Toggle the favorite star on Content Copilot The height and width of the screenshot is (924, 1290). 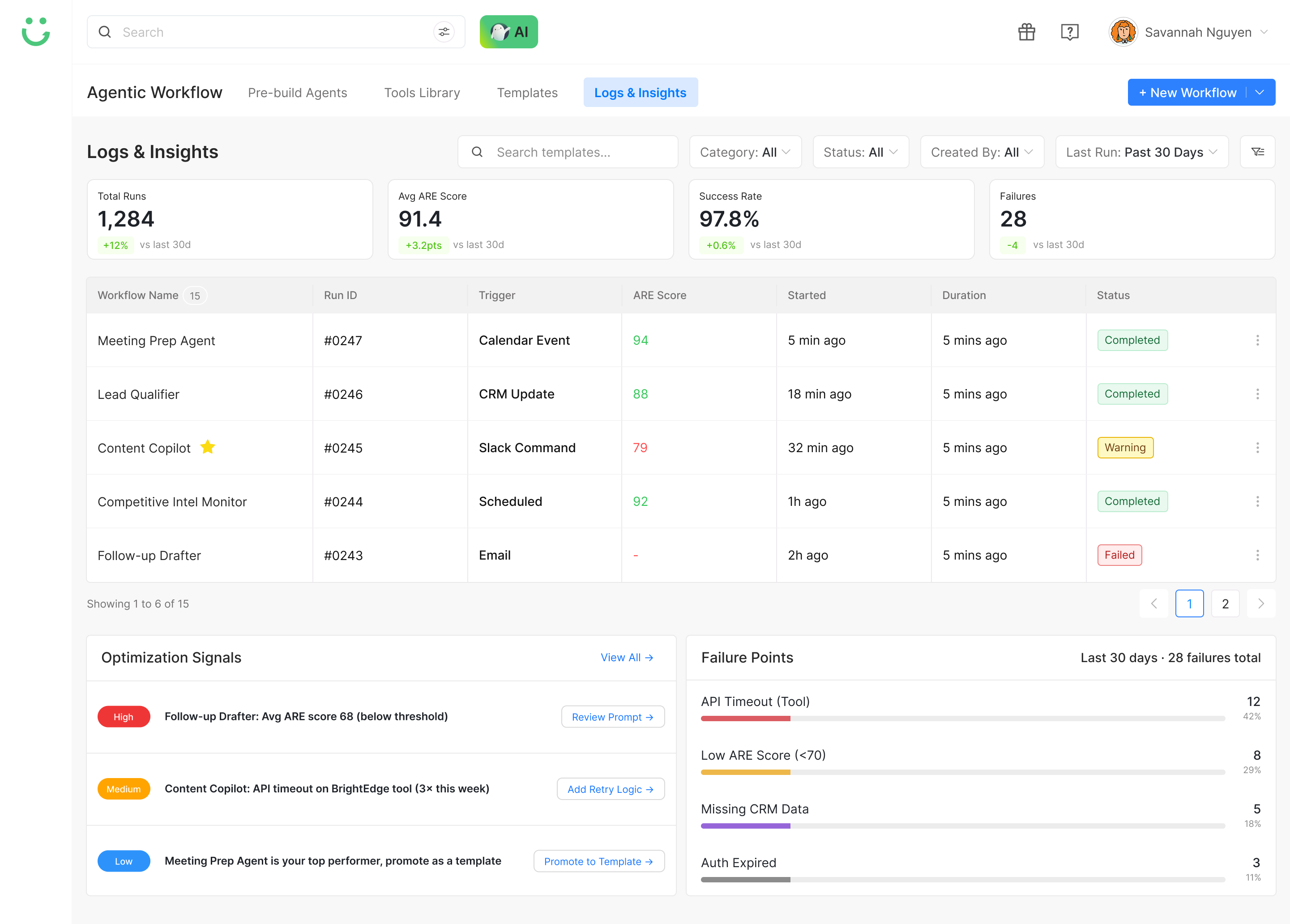[x=208, y=447]
